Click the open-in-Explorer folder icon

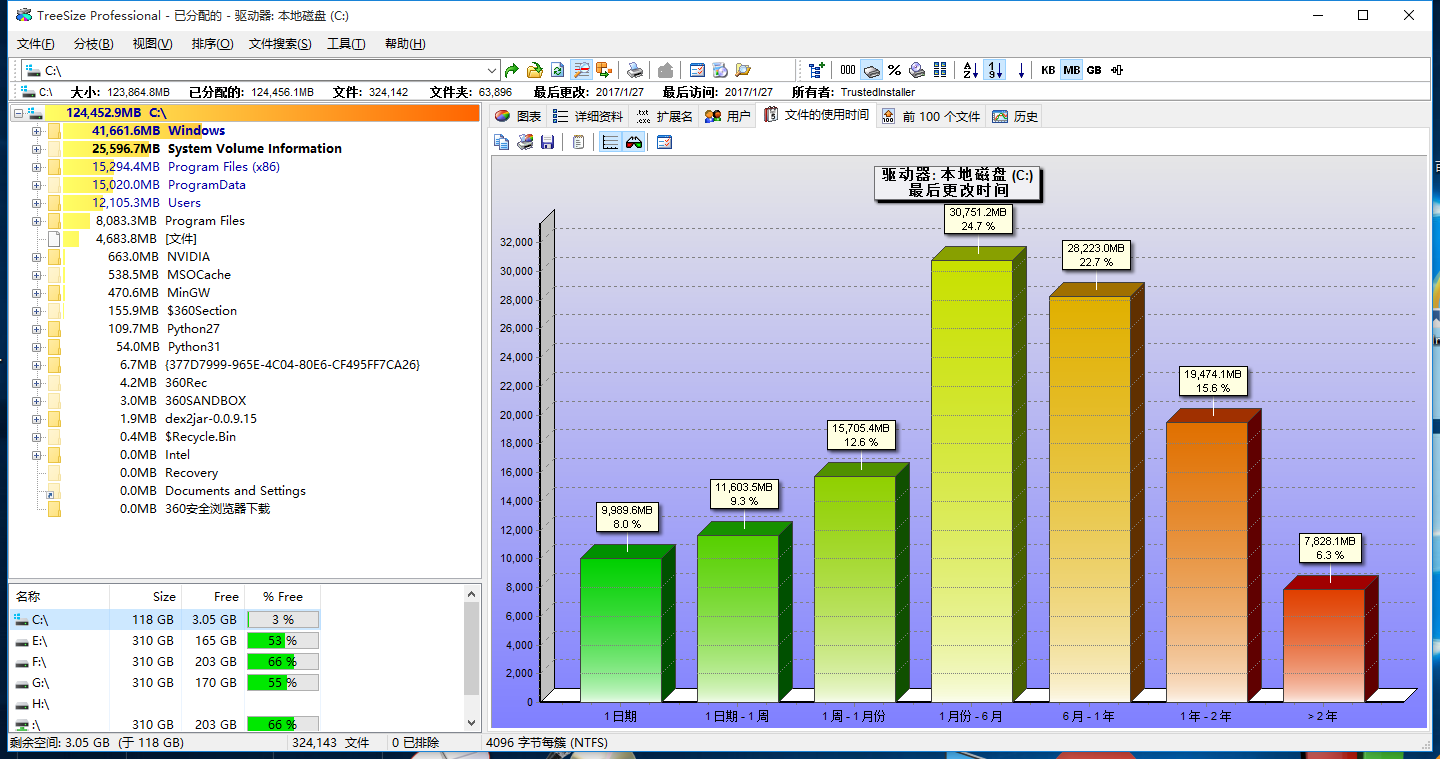pos(743,70)
